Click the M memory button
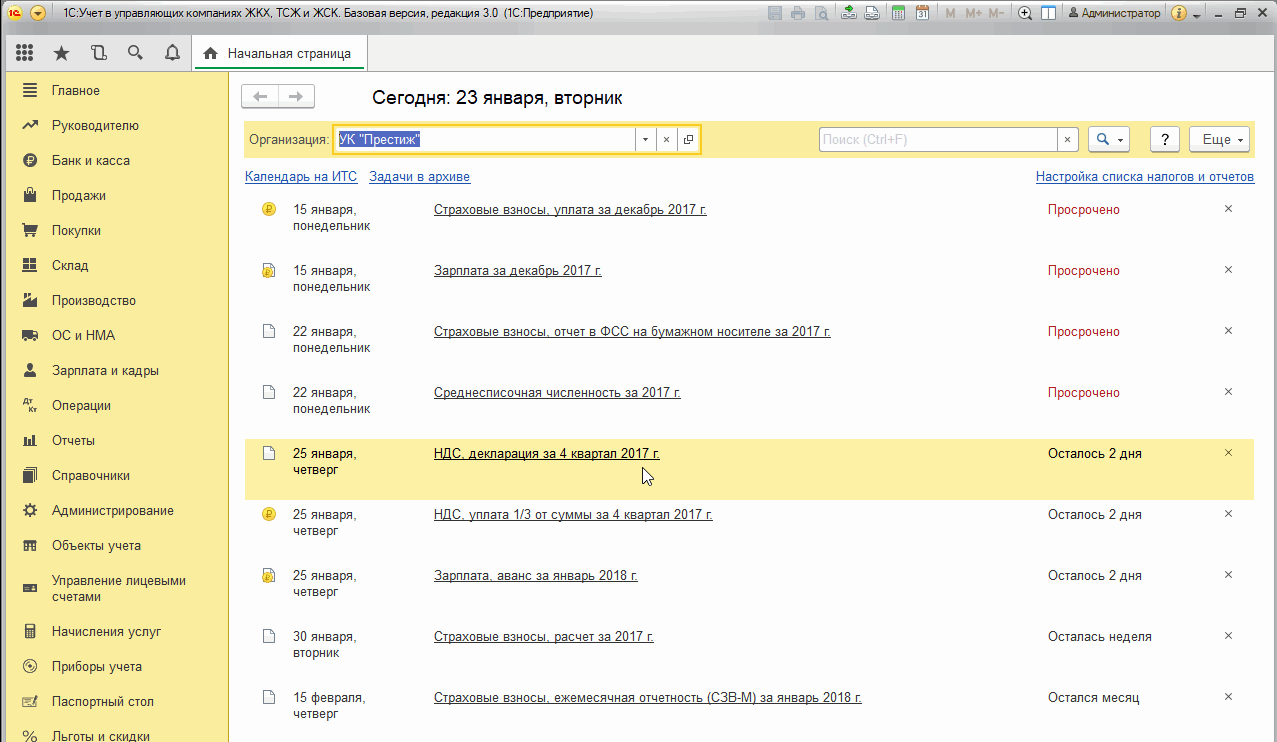 (x=950, y=13)
